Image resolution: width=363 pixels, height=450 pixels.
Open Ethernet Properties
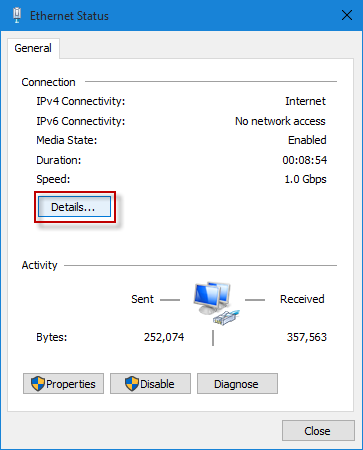pos(63,384)
